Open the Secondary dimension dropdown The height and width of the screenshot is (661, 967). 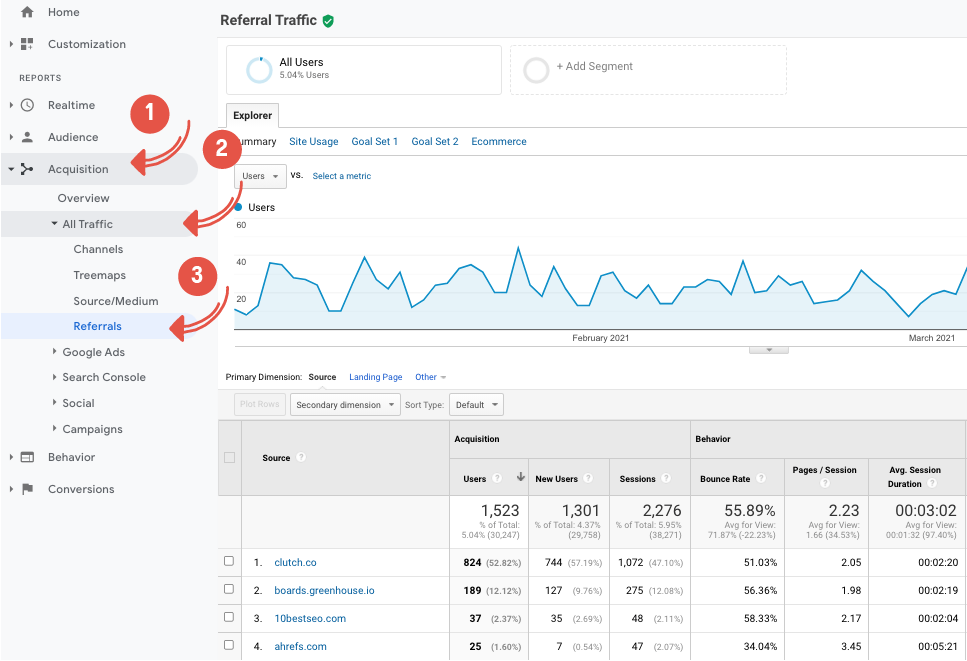coord(343,405)
